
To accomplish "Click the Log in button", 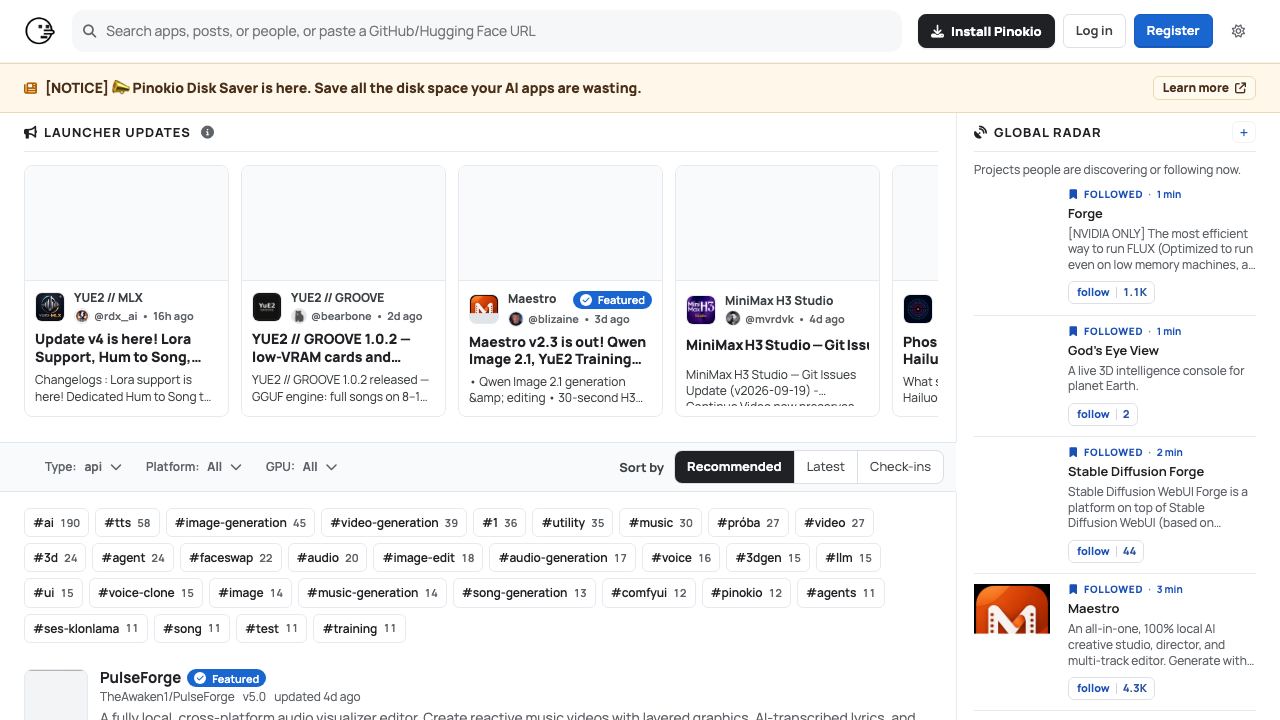I will tap(1094, 31).
